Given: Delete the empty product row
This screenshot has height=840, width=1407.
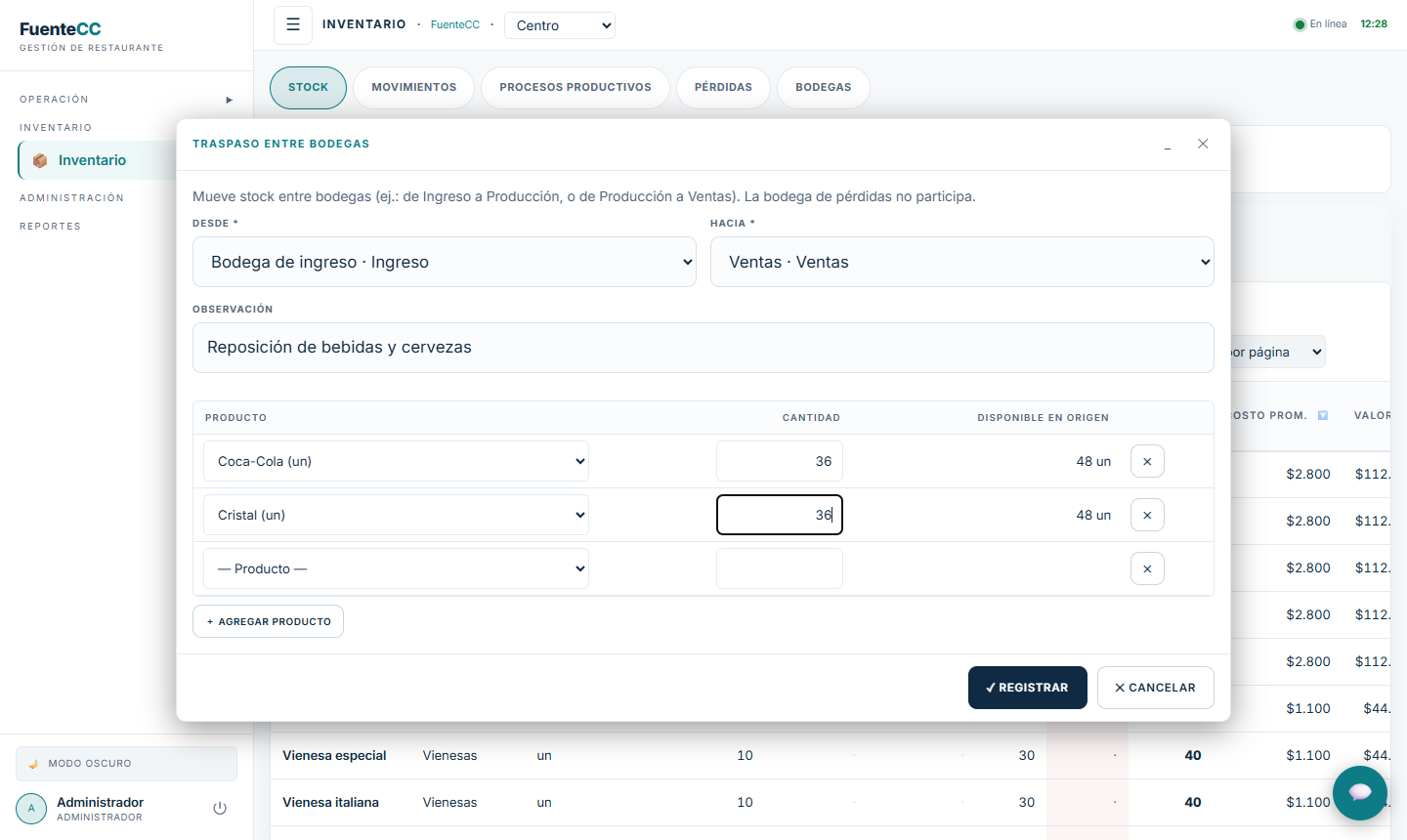Looking at the screenshot, I should click(x=1147, y=568).
